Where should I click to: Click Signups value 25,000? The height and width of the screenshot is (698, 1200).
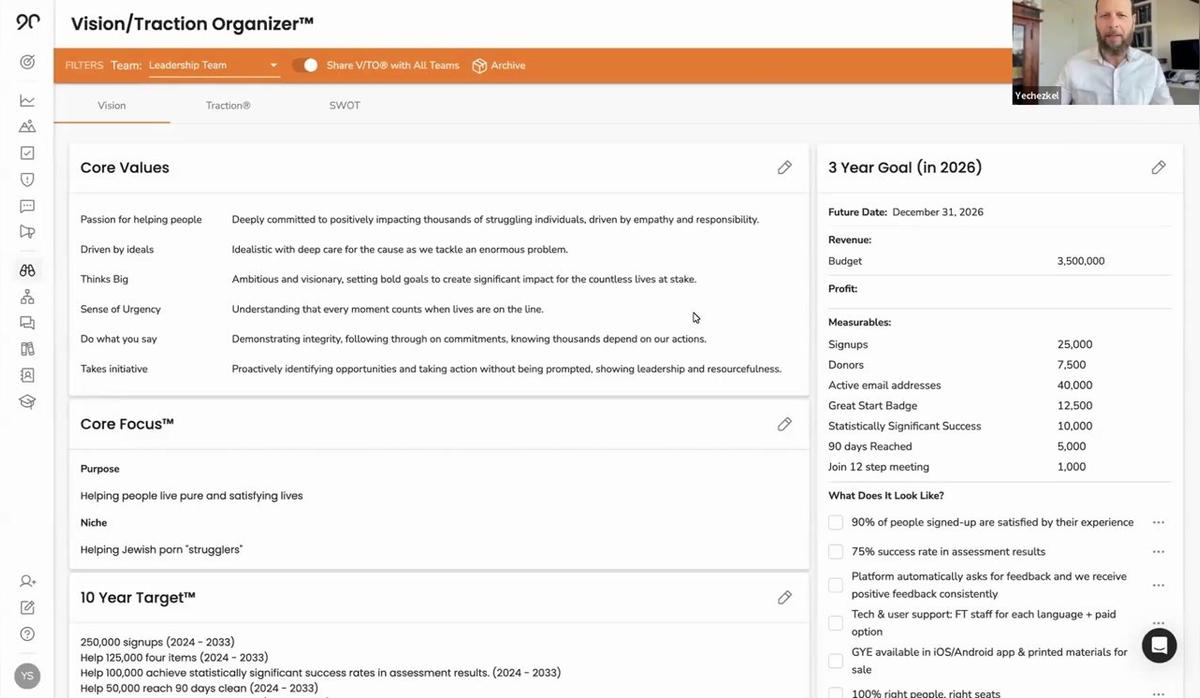click(1075, 345)
